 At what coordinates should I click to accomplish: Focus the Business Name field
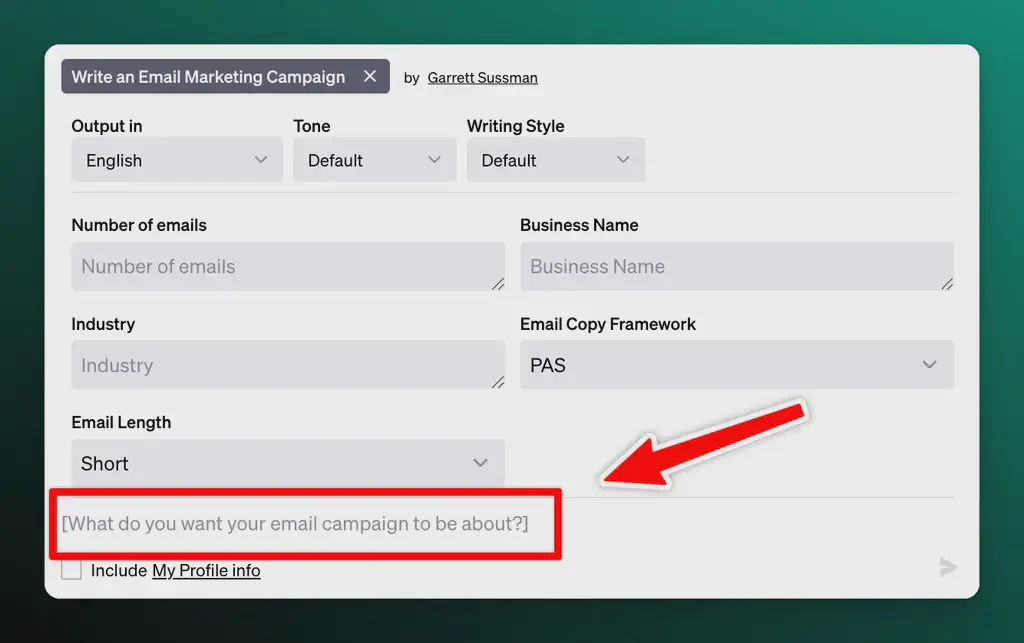[737, 266]
